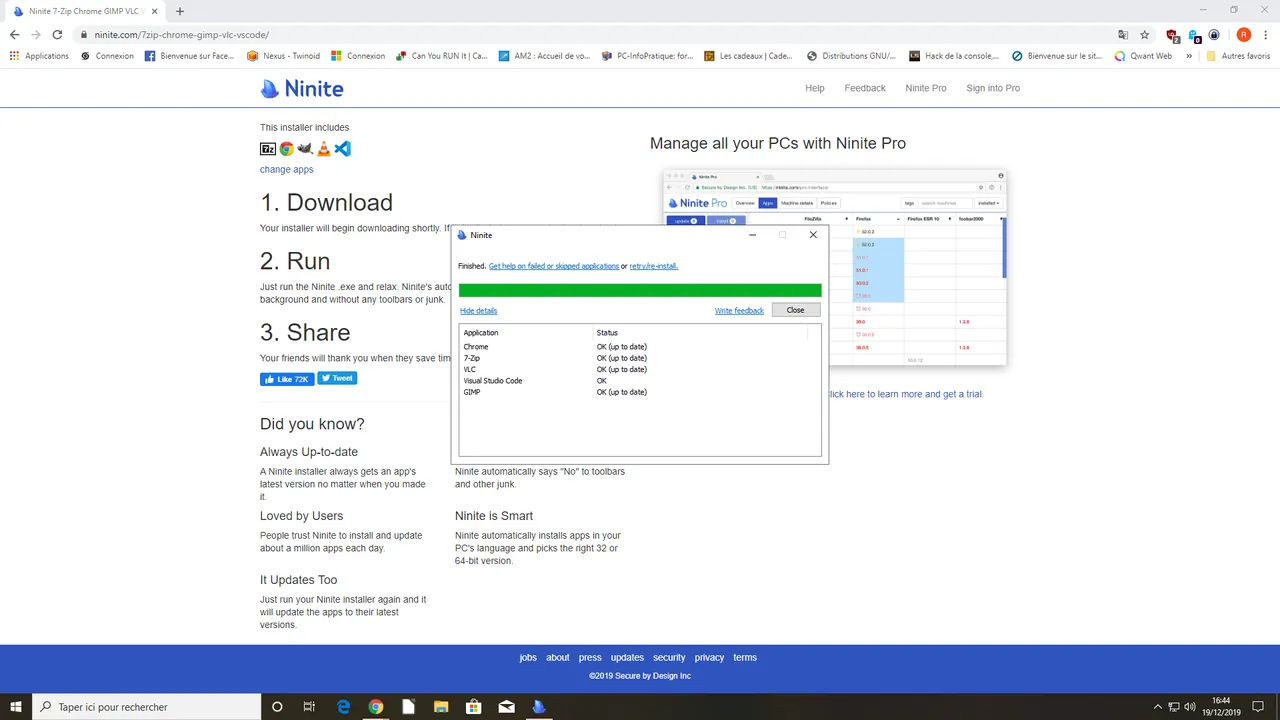
Task: Open Chrome's three-dot menu
Action: click(1266, 35)
